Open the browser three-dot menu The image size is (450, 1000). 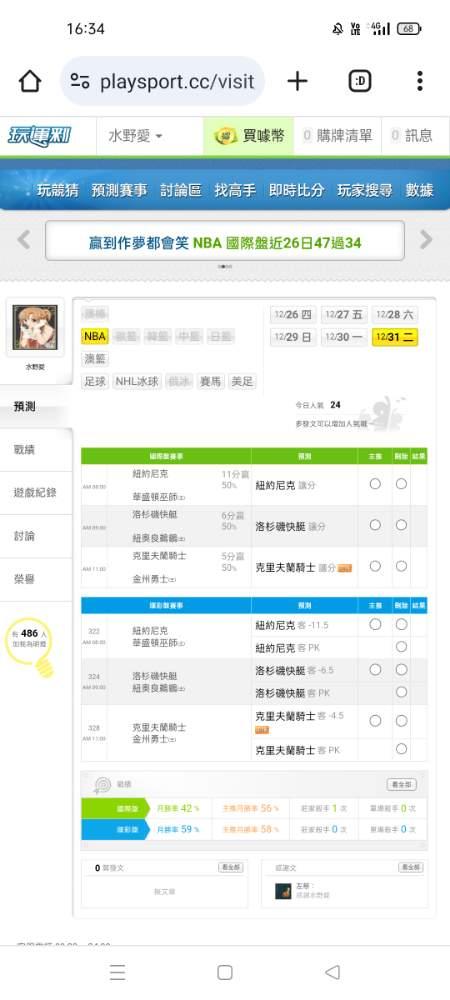[x=419, y=81]
